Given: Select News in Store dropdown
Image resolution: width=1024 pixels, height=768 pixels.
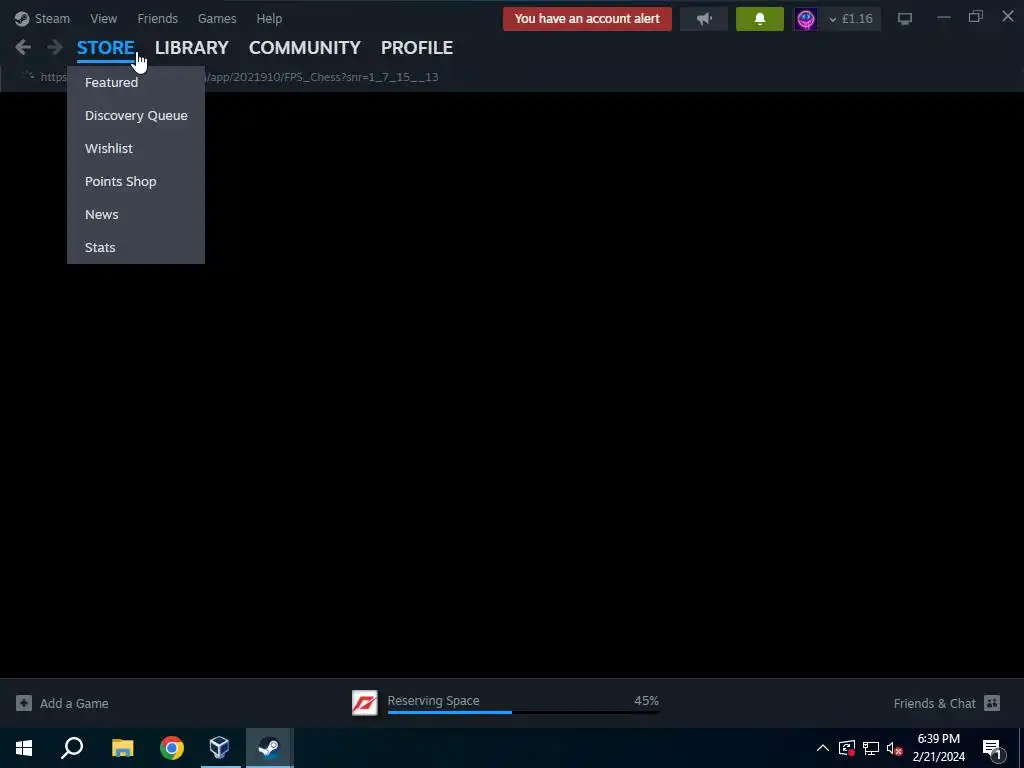Looking at the screenshot, I should [x=136, y=214].
